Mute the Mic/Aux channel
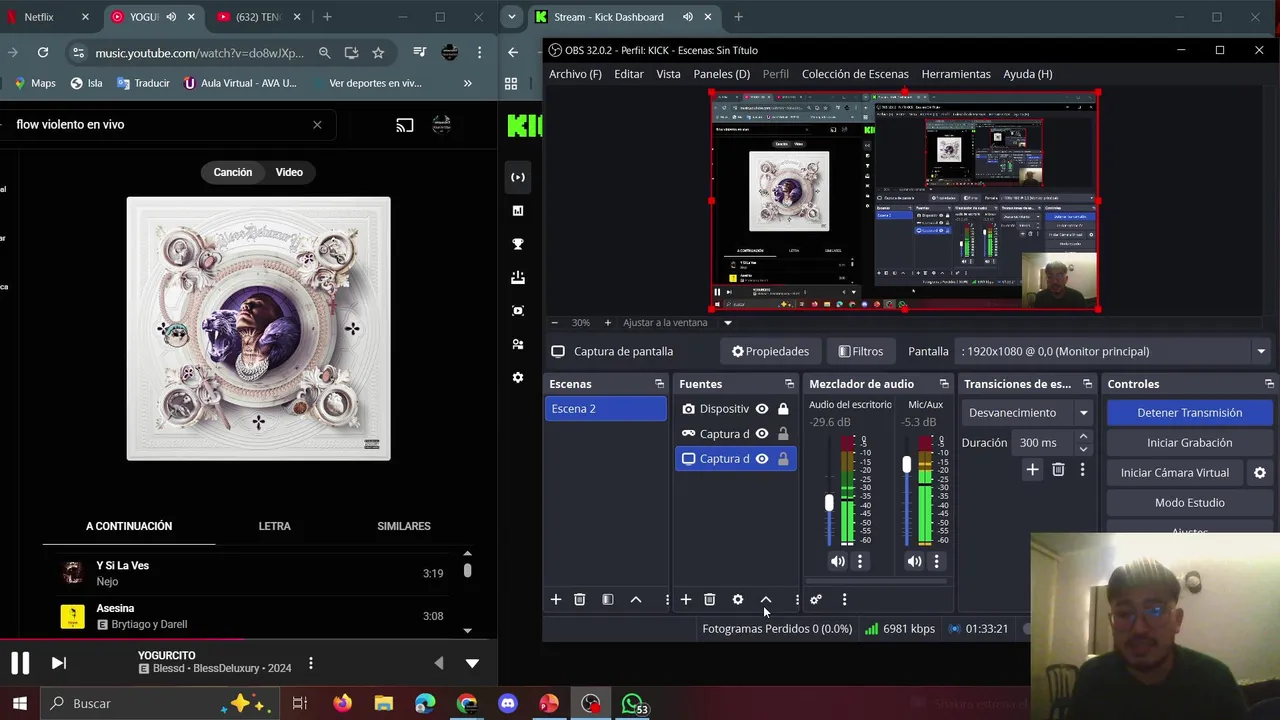 [914, 561]
